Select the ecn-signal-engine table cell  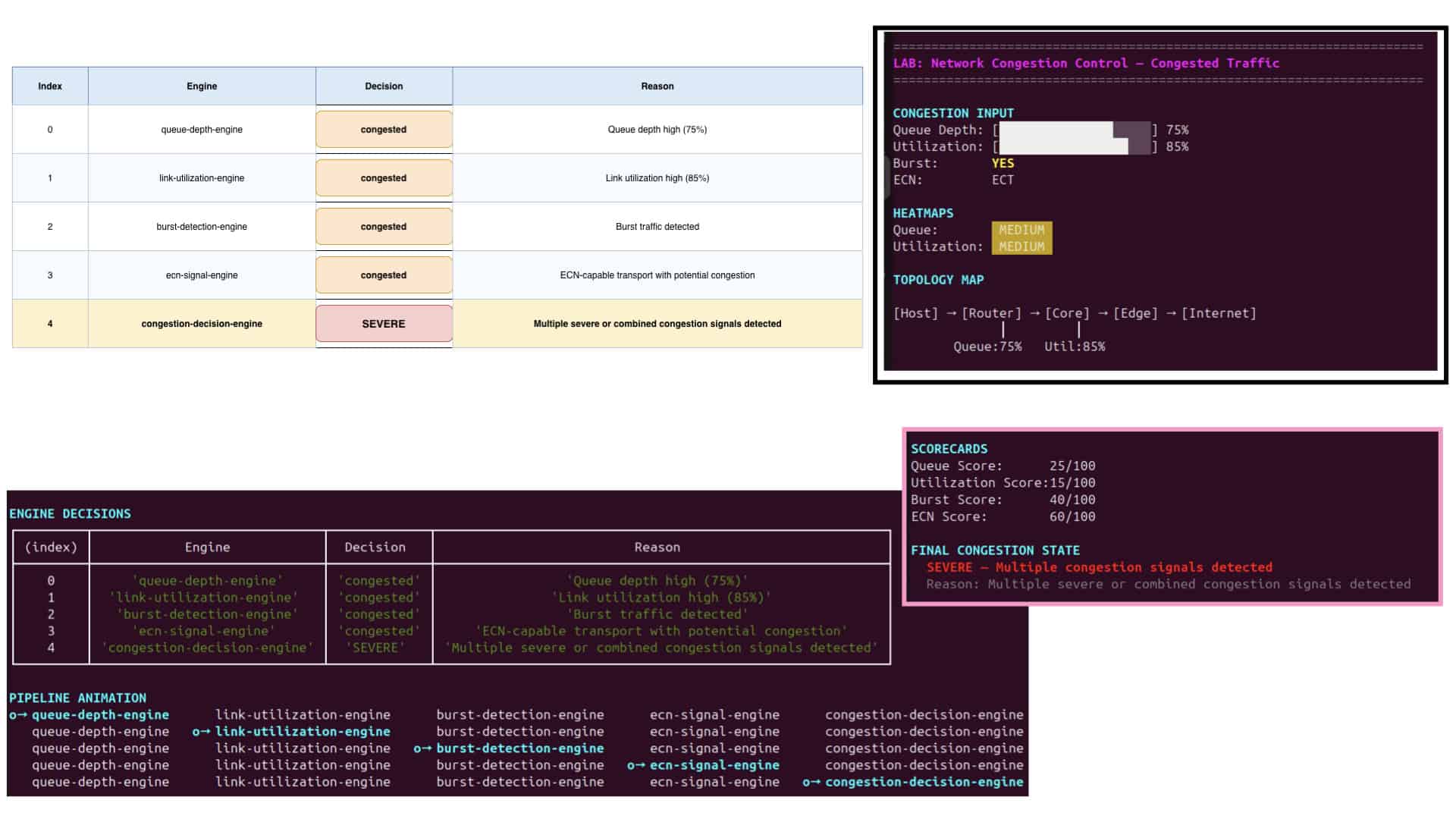pyautogui.click(x=202, y=275)
